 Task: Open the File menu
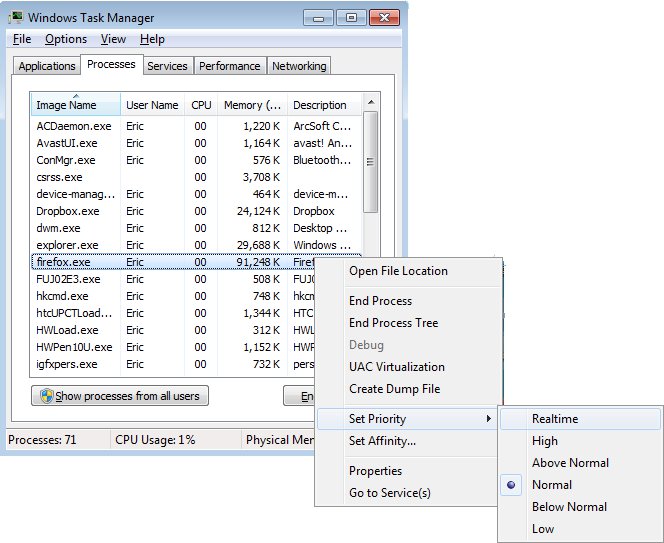[x=22, y=39]
